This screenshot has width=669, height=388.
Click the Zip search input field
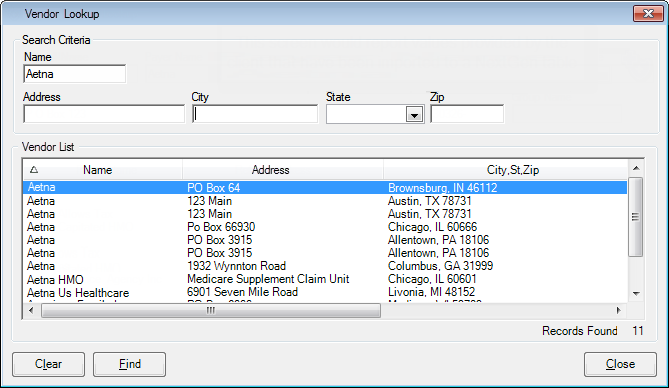point(467,114)
